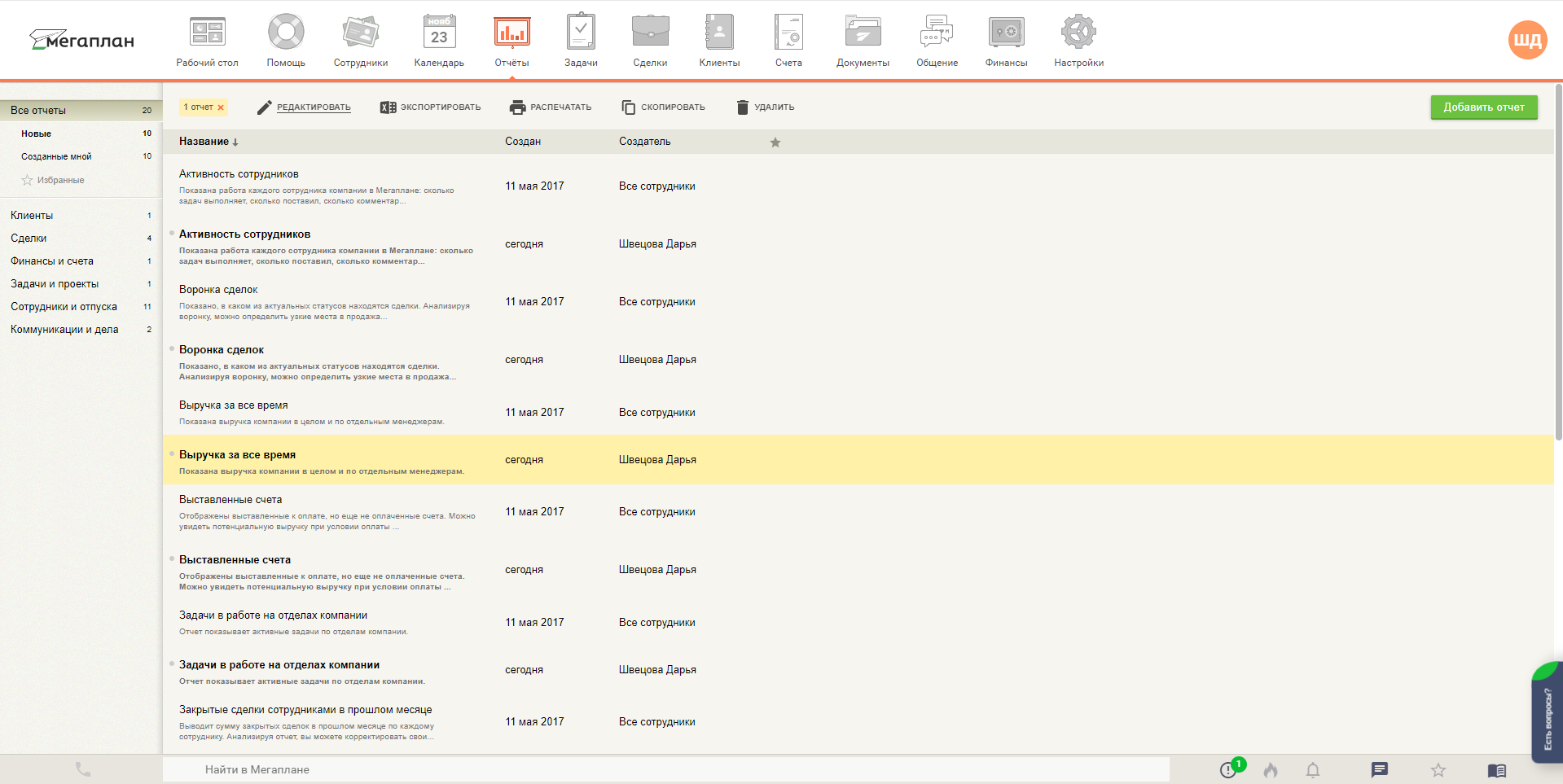Click the flame icon in bottom bar
This screenshot has height=784, width=1563.
1271,769
